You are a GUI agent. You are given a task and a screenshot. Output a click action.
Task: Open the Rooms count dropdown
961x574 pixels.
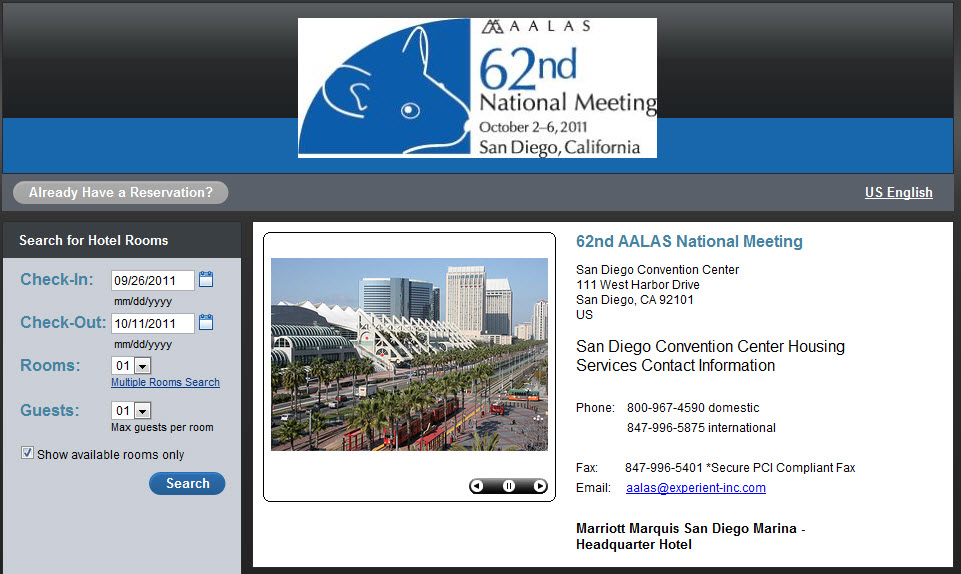142,366
